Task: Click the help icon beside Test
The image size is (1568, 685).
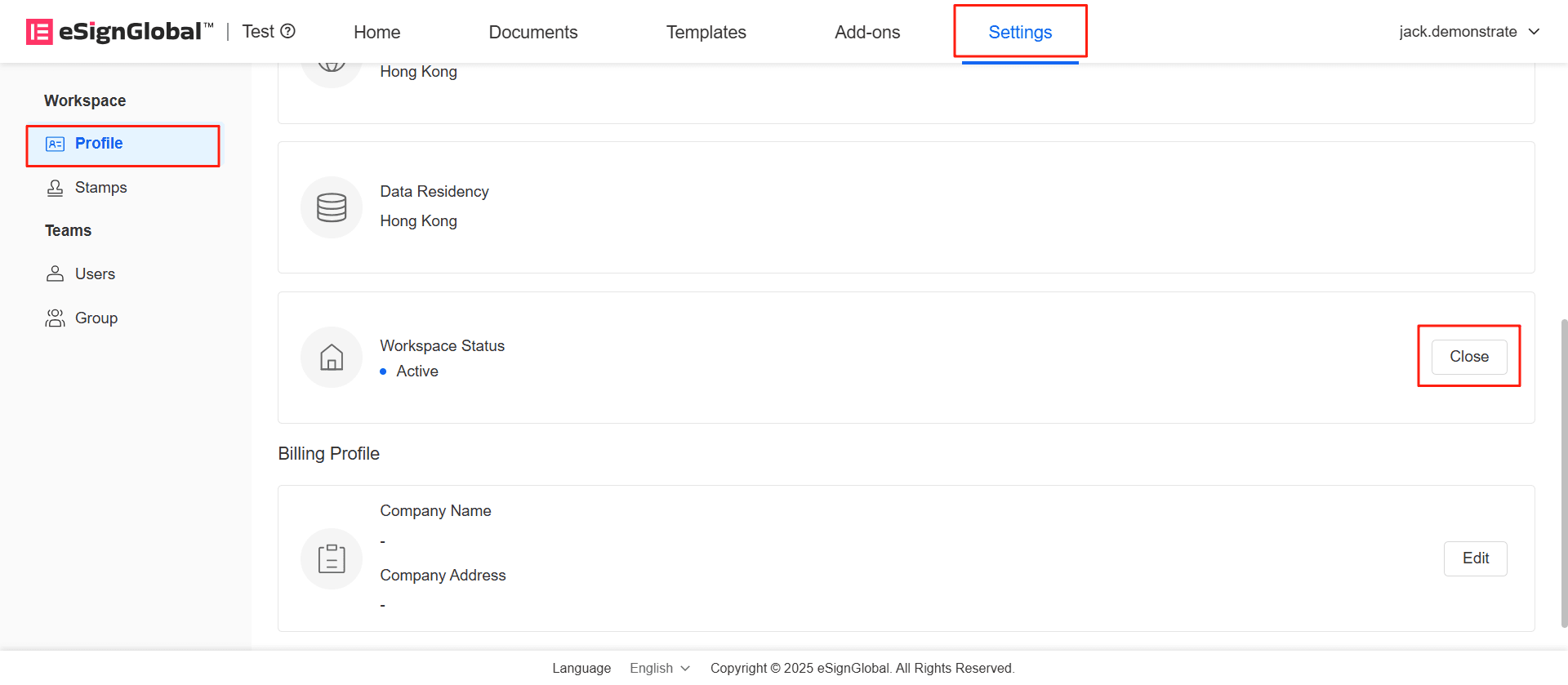Action: 287,31
